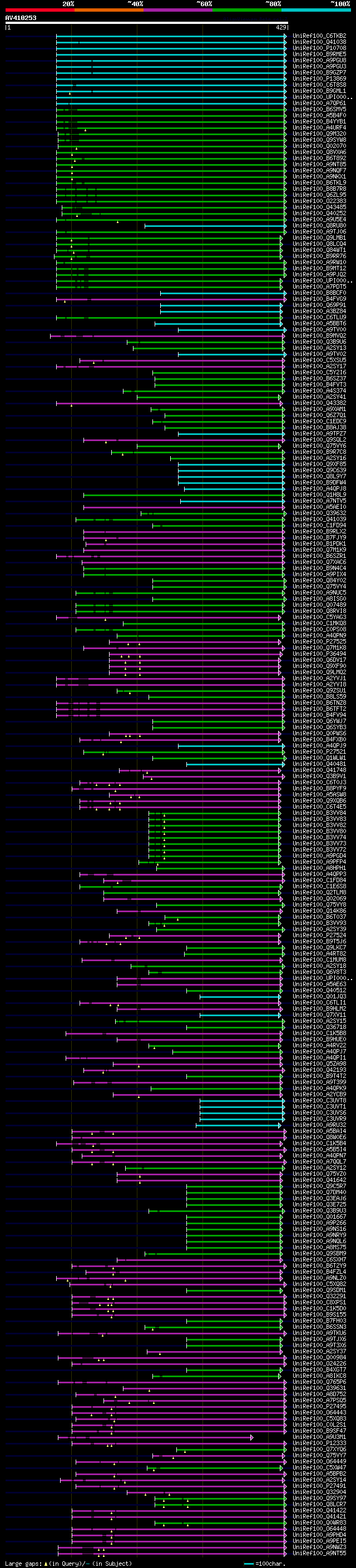Viewport: 356px width, 1568px height.
Task: Click the green ~80% identity legend segment
Action: coord(247,10)
